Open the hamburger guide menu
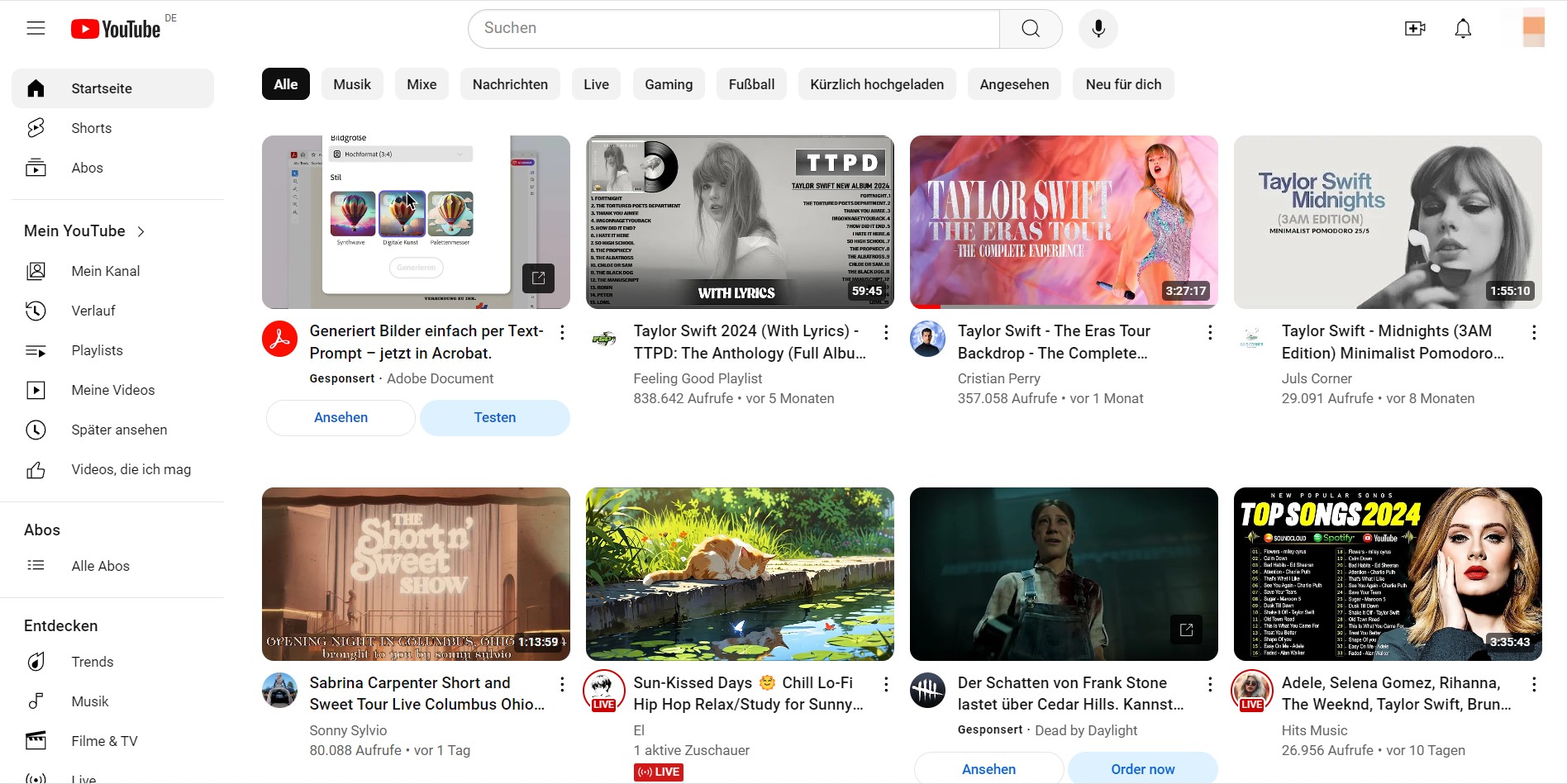The width and height of the screenshot is (1567, 784). coord(36,29)
